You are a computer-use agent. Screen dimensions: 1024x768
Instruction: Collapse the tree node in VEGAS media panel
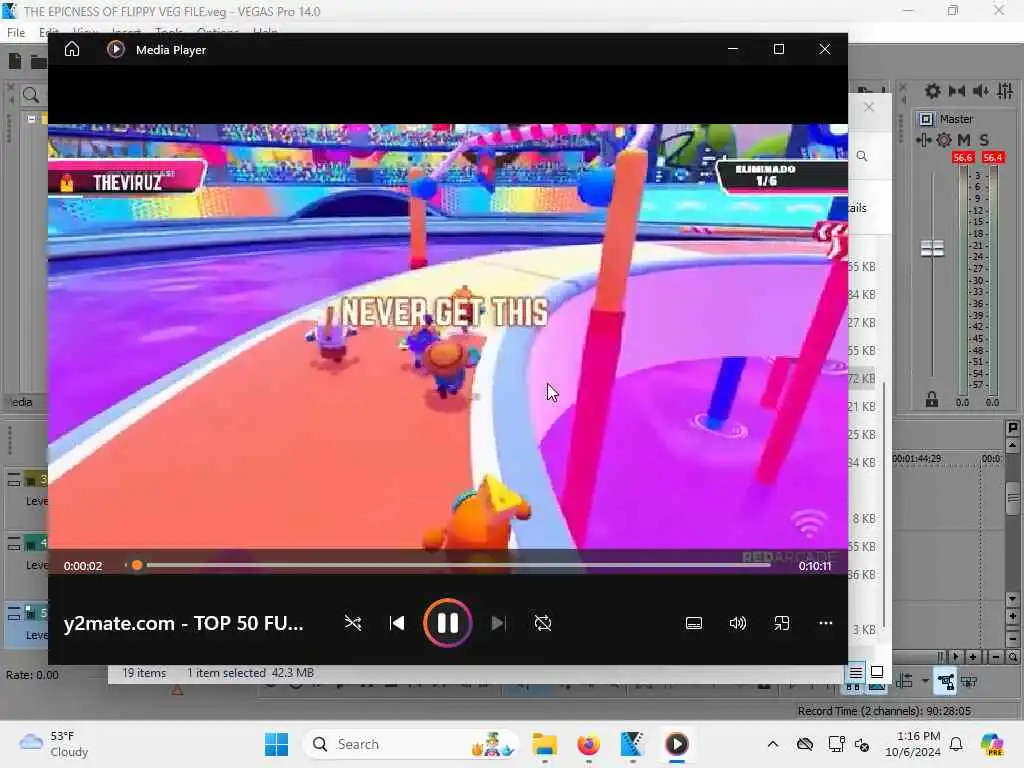click(x=31, y=119)
